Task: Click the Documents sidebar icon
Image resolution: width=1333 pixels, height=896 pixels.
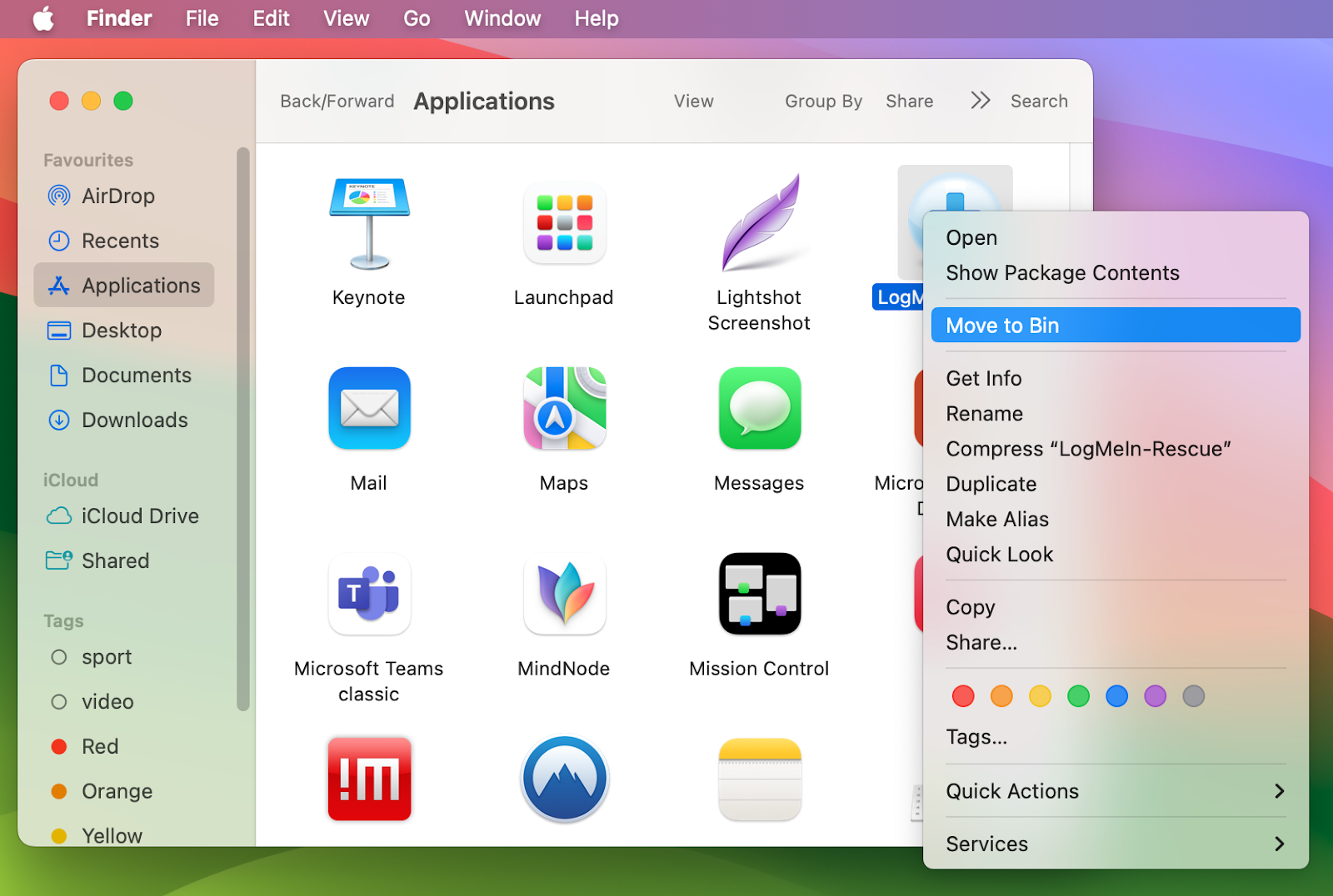Action: click(59, 376)
